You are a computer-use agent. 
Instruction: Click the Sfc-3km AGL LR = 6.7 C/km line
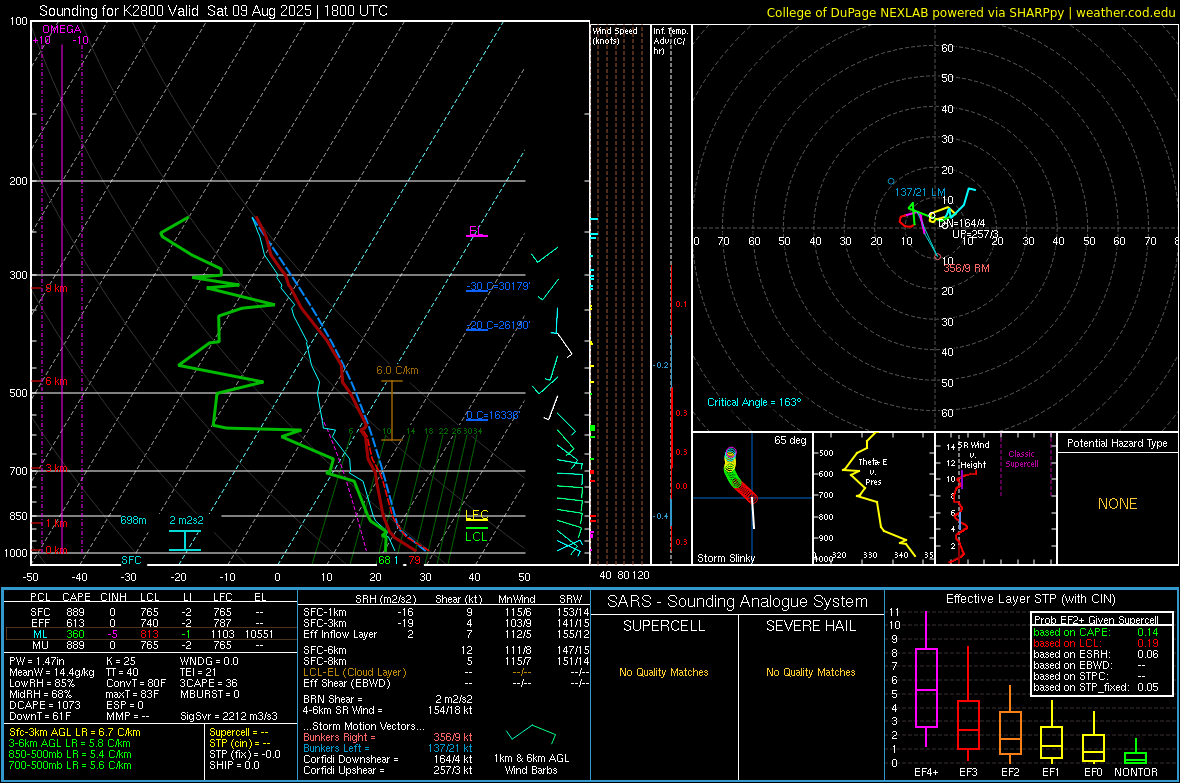click(75, 732)
